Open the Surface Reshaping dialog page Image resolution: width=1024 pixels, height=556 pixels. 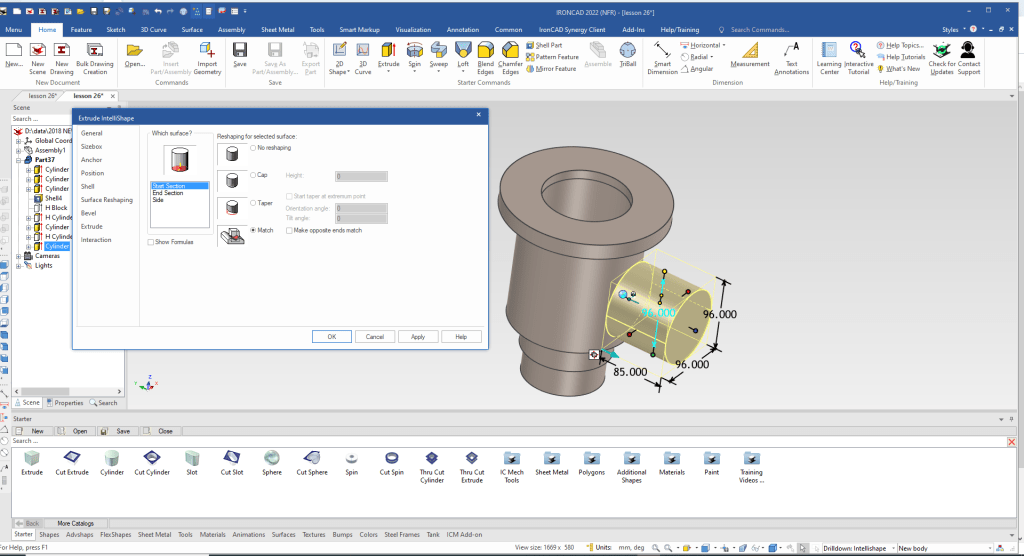(x=106, y=200)
